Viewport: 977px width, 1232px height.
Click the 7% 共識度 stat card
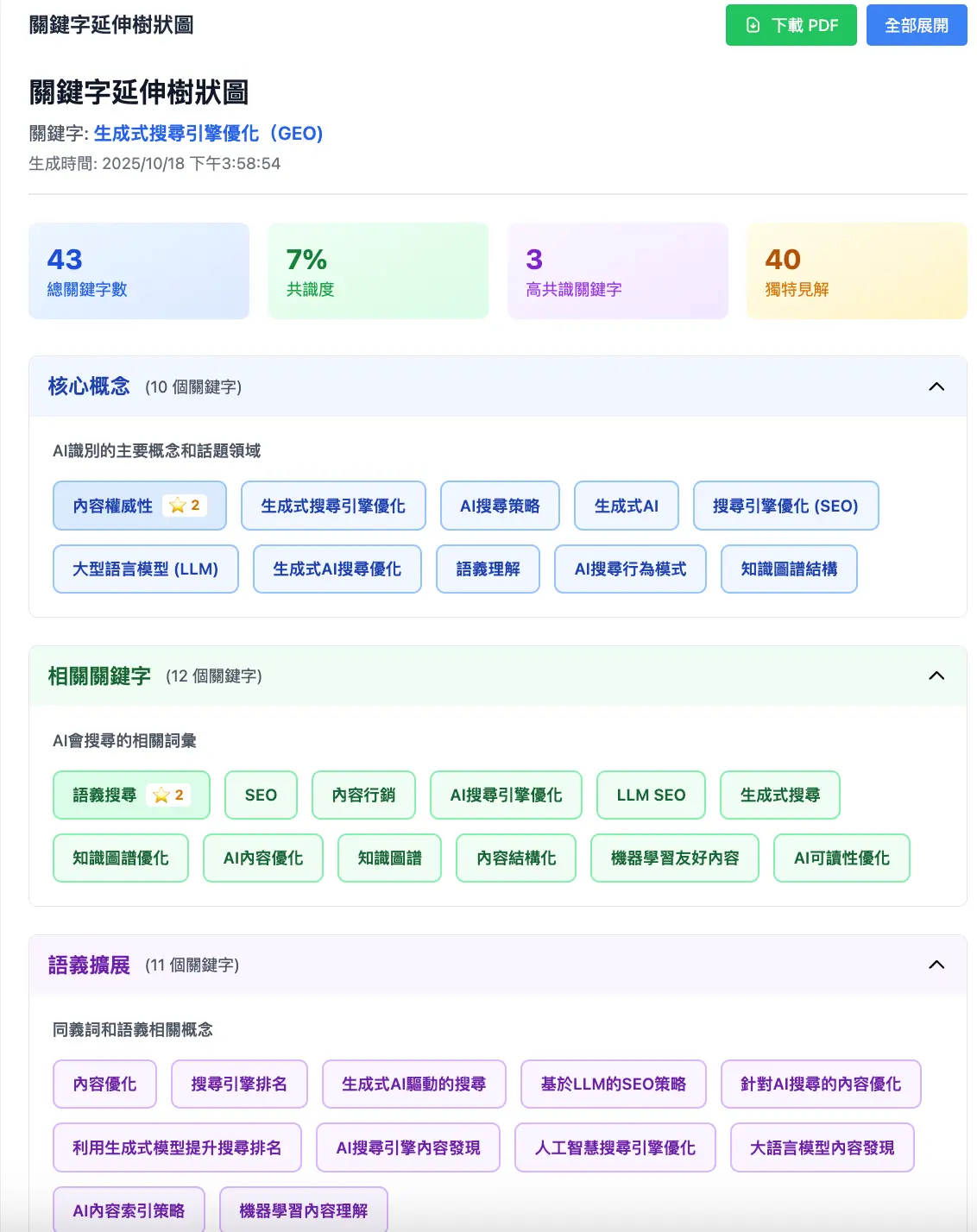click(x=378, y=271)
